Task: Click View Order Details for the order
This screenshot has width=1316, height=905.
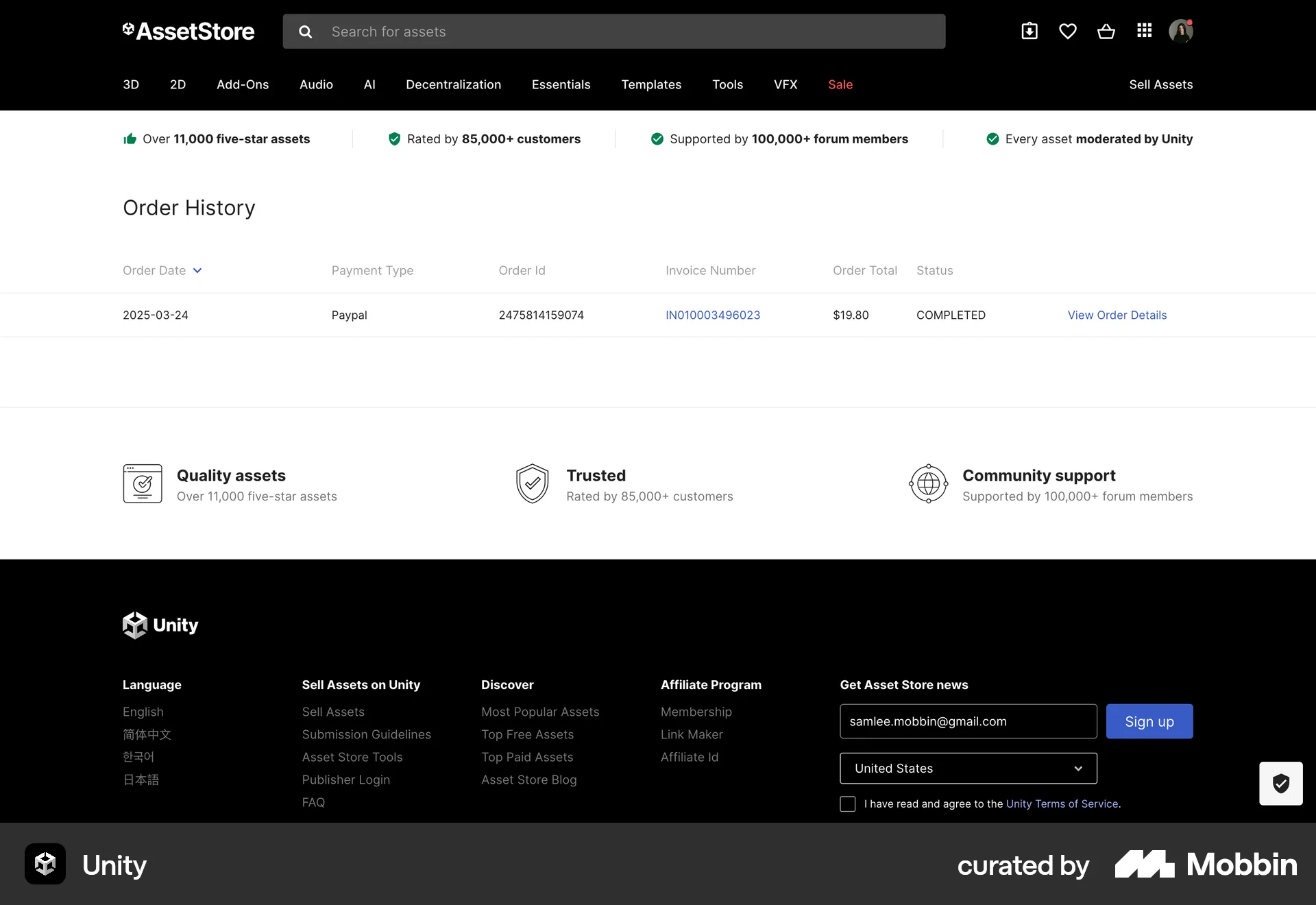Action: click(x=1117, y=315)
